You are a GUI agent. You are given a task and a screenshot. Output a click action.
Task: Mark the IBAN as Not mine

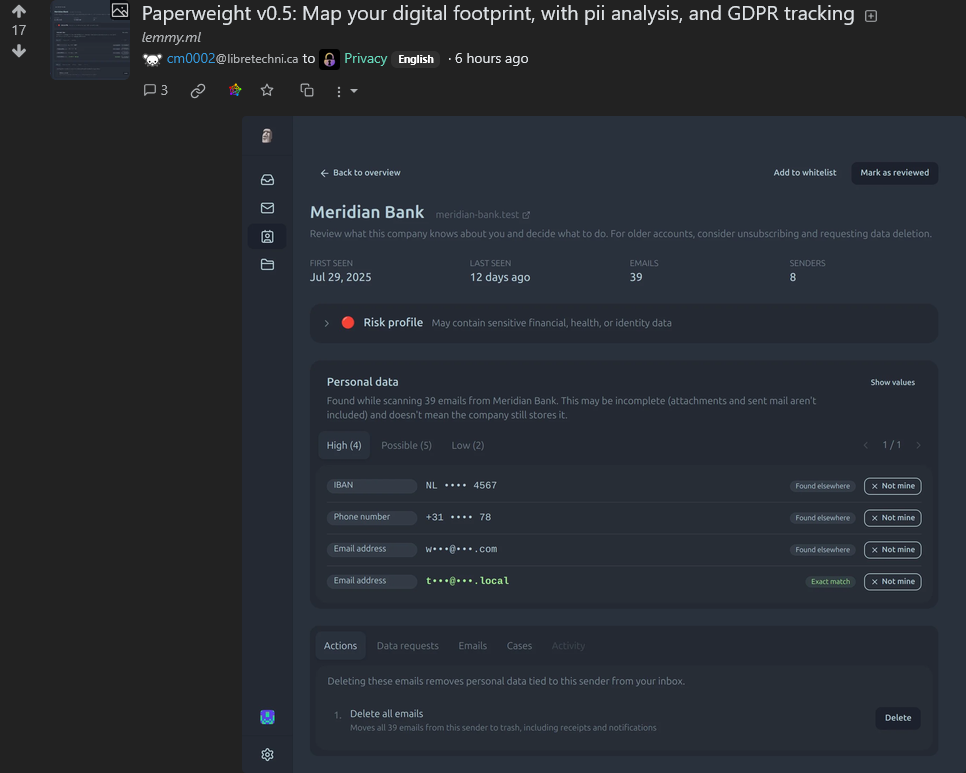[893, 486]
